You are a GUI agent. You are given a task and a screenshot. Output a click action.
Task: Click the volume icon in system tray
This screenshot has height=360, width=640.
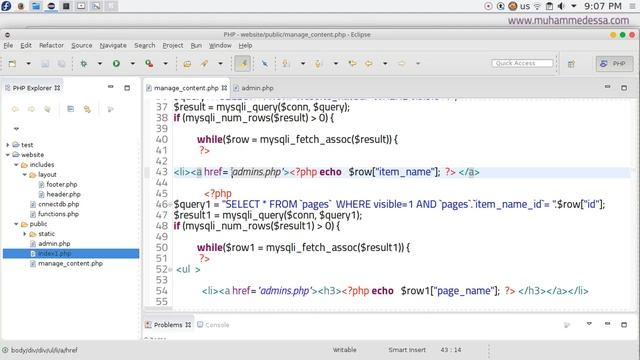[x=561, y=6]
